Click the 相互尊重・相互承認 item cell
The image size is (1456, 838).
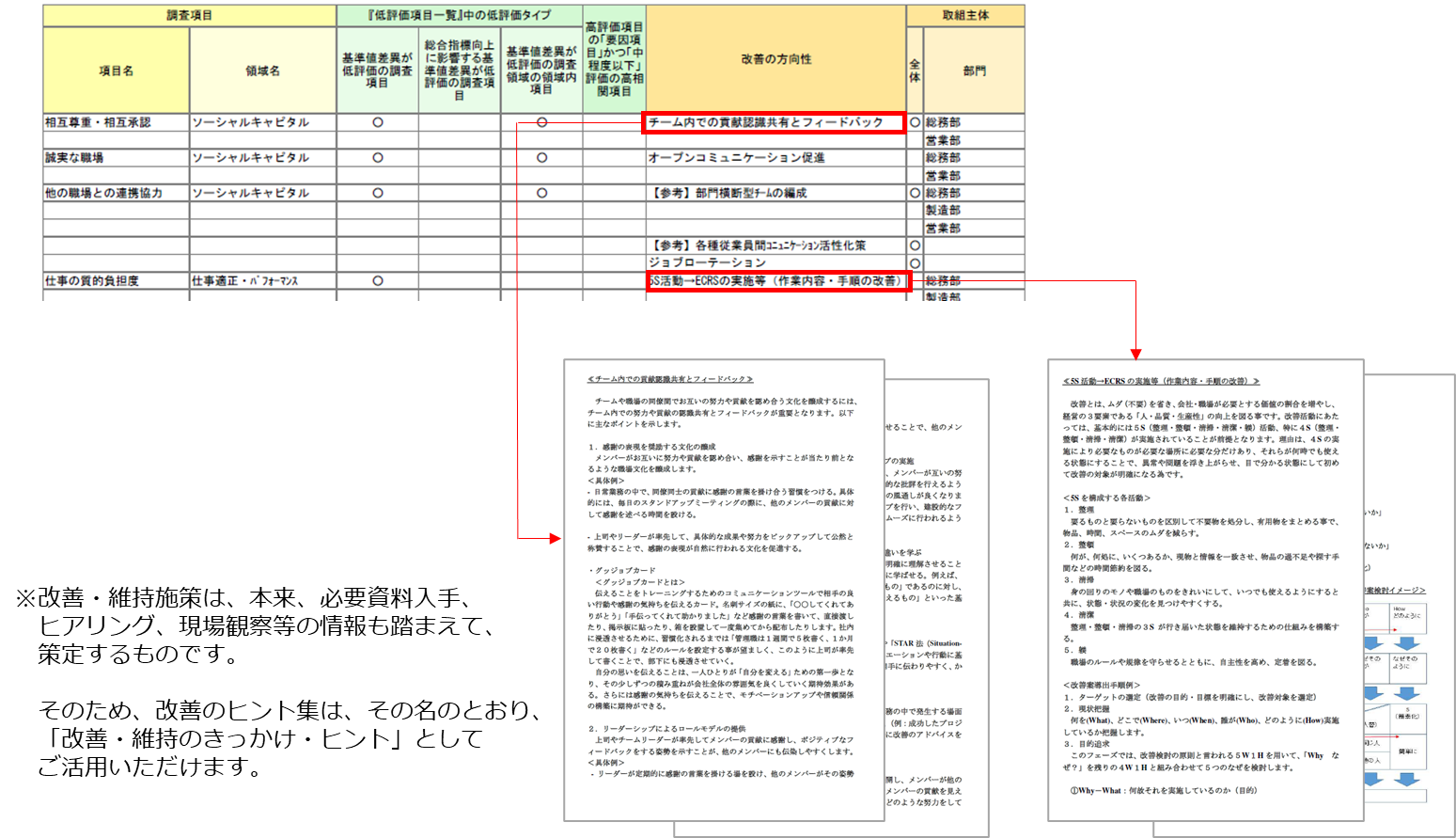tap(117, 122)
